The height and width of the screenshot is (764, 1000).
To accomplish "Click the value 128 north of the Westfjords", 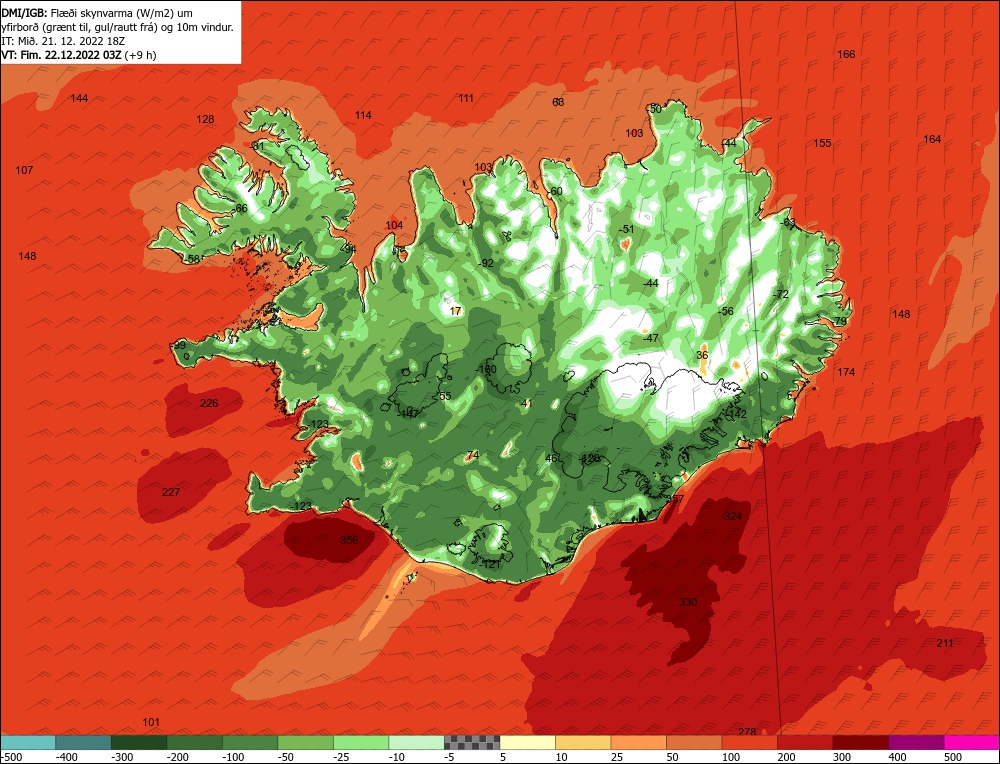I will coord(205,119).
